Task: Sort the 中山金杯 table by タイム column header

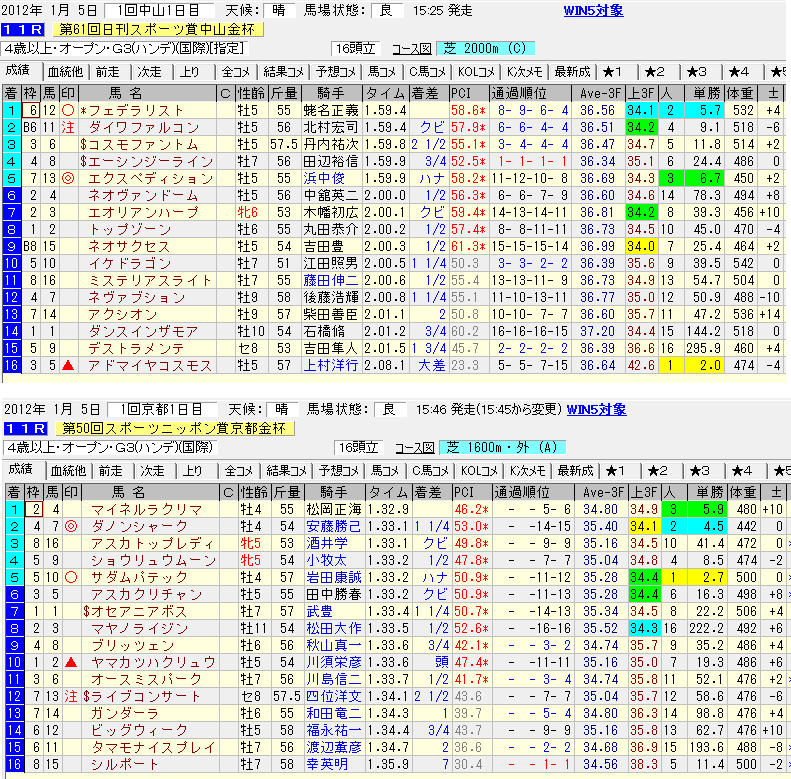Action: 386,93
